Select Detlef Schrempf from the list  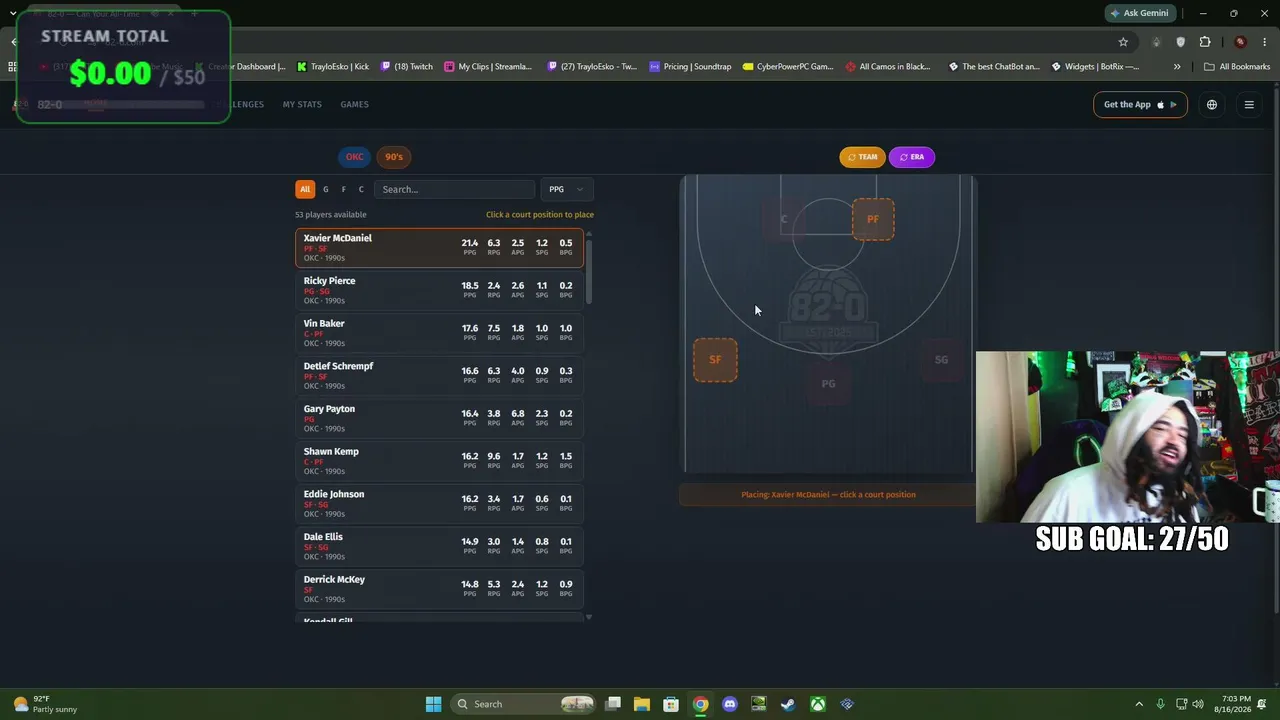(439, 376)
